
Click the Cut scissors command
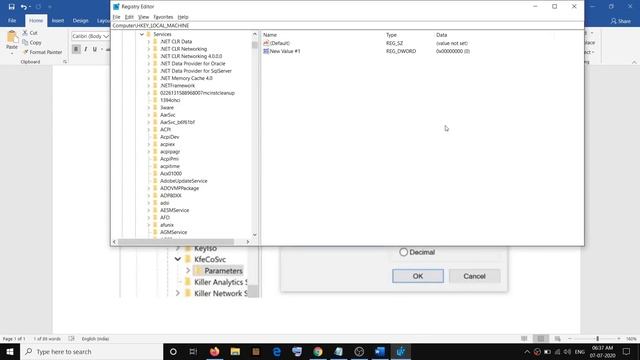(30, 33)
